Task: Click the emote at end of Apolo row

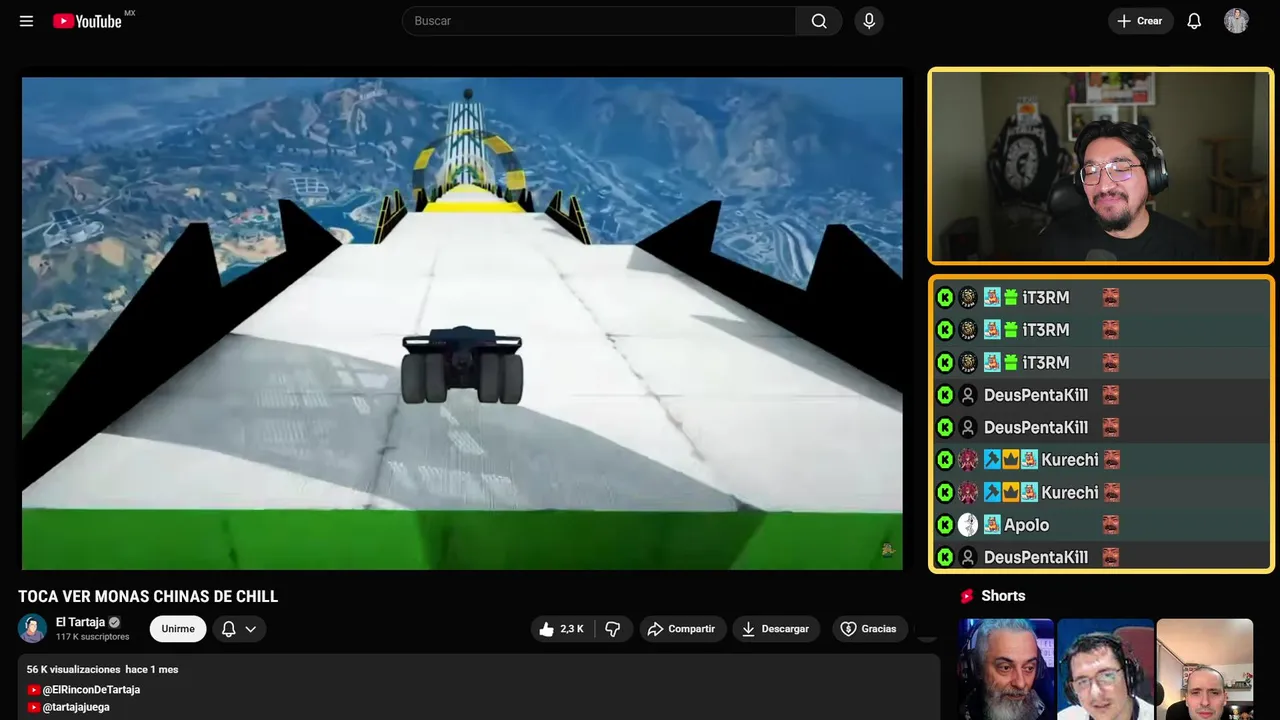Action: (x=1110, y=525)
